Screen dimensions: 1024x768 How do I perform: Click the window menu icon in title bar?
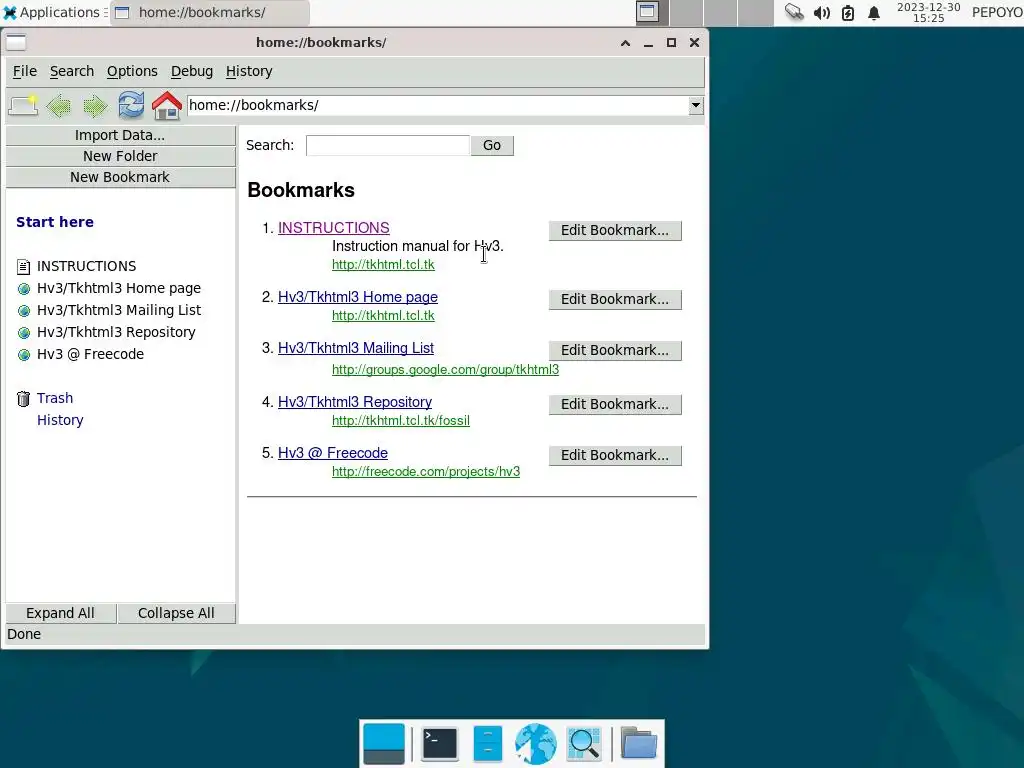(x=16, y=42)
